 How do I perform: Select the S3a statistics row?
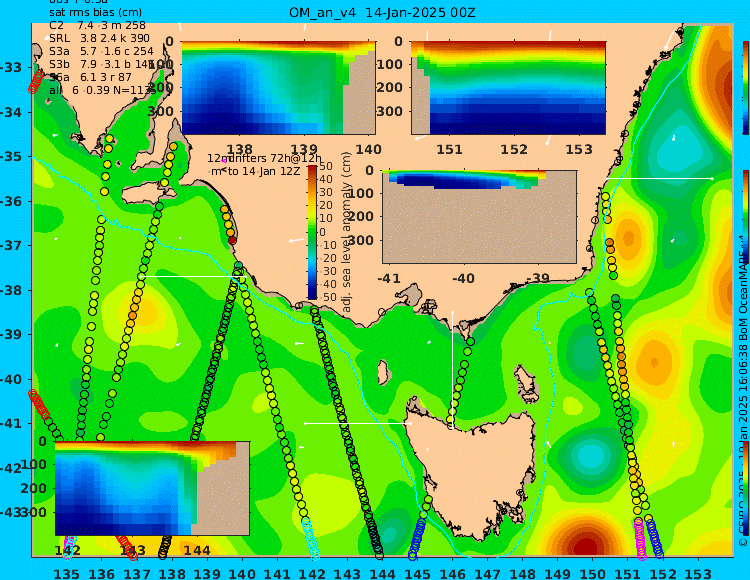click(x=101, y=51)
